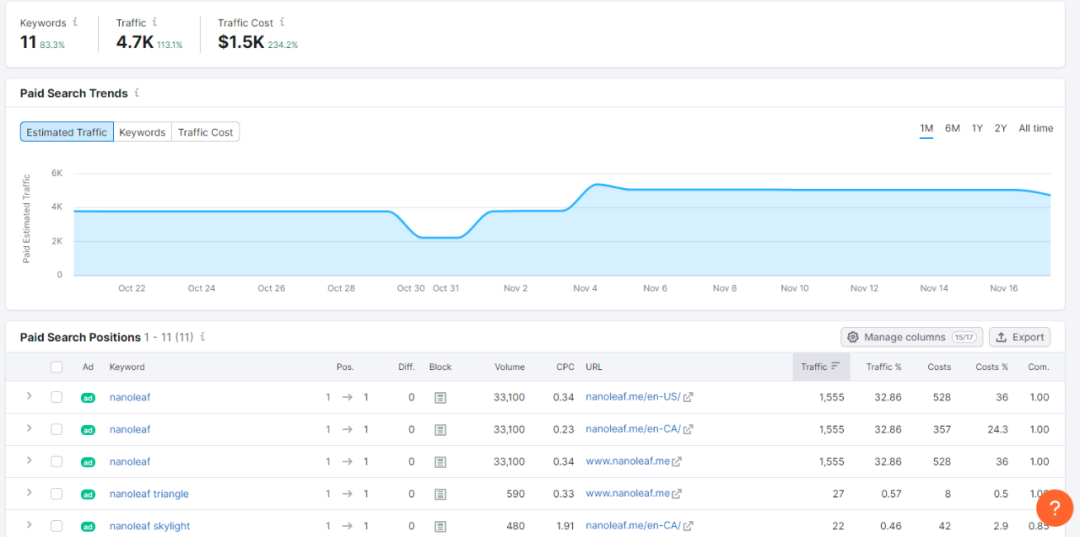Select the 1M time range

point(926,128)
